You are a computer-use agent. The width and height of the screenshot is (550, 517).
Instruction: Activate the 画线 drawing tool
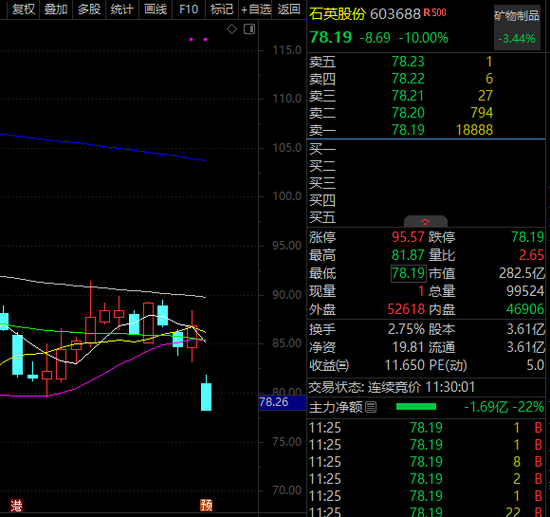pos(155,9)
